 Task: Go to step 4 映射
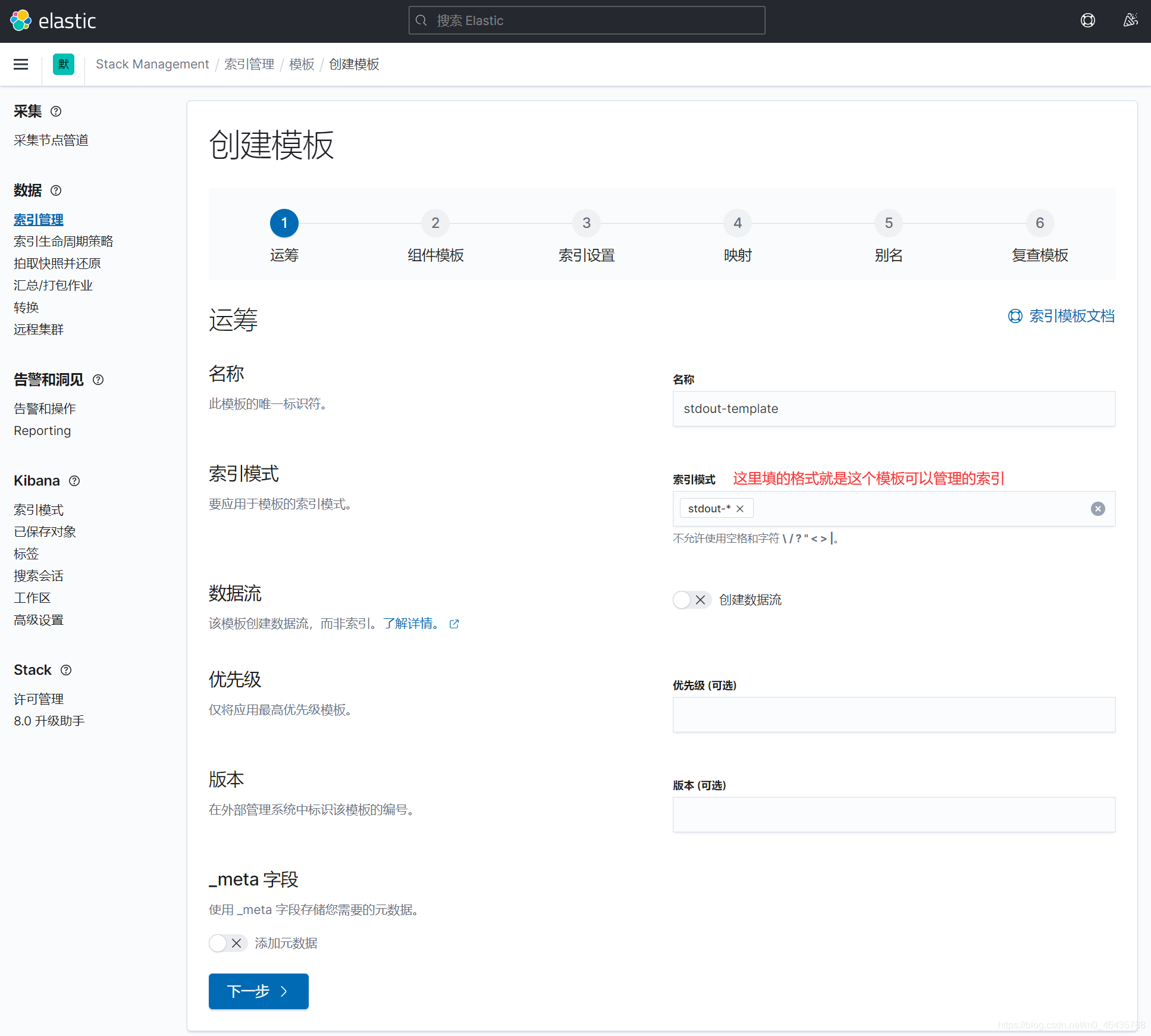click(738, 237)
